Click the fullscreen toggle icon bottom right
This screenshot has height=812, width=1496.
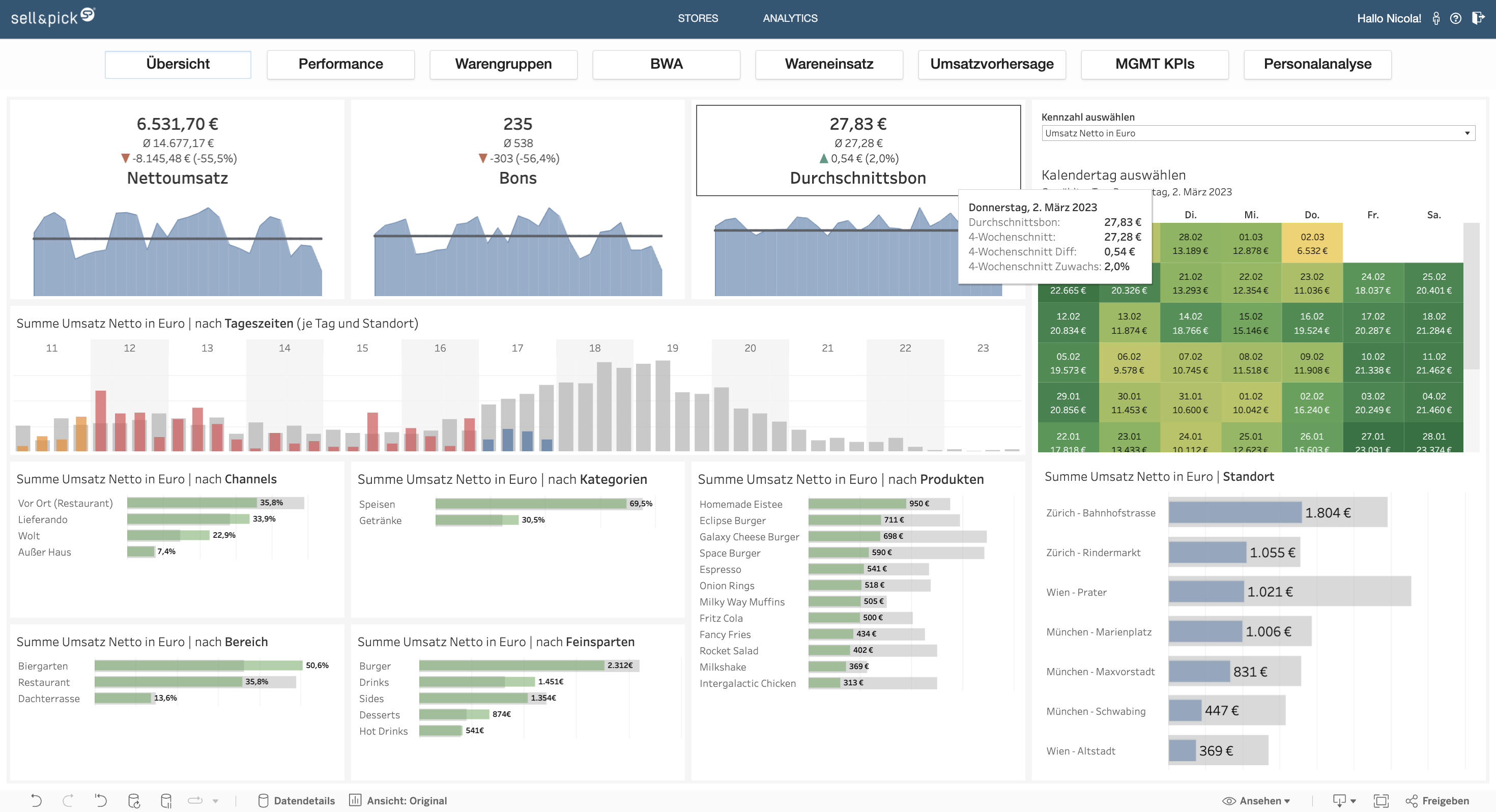pyautogui.click(x=1382, y=800)
